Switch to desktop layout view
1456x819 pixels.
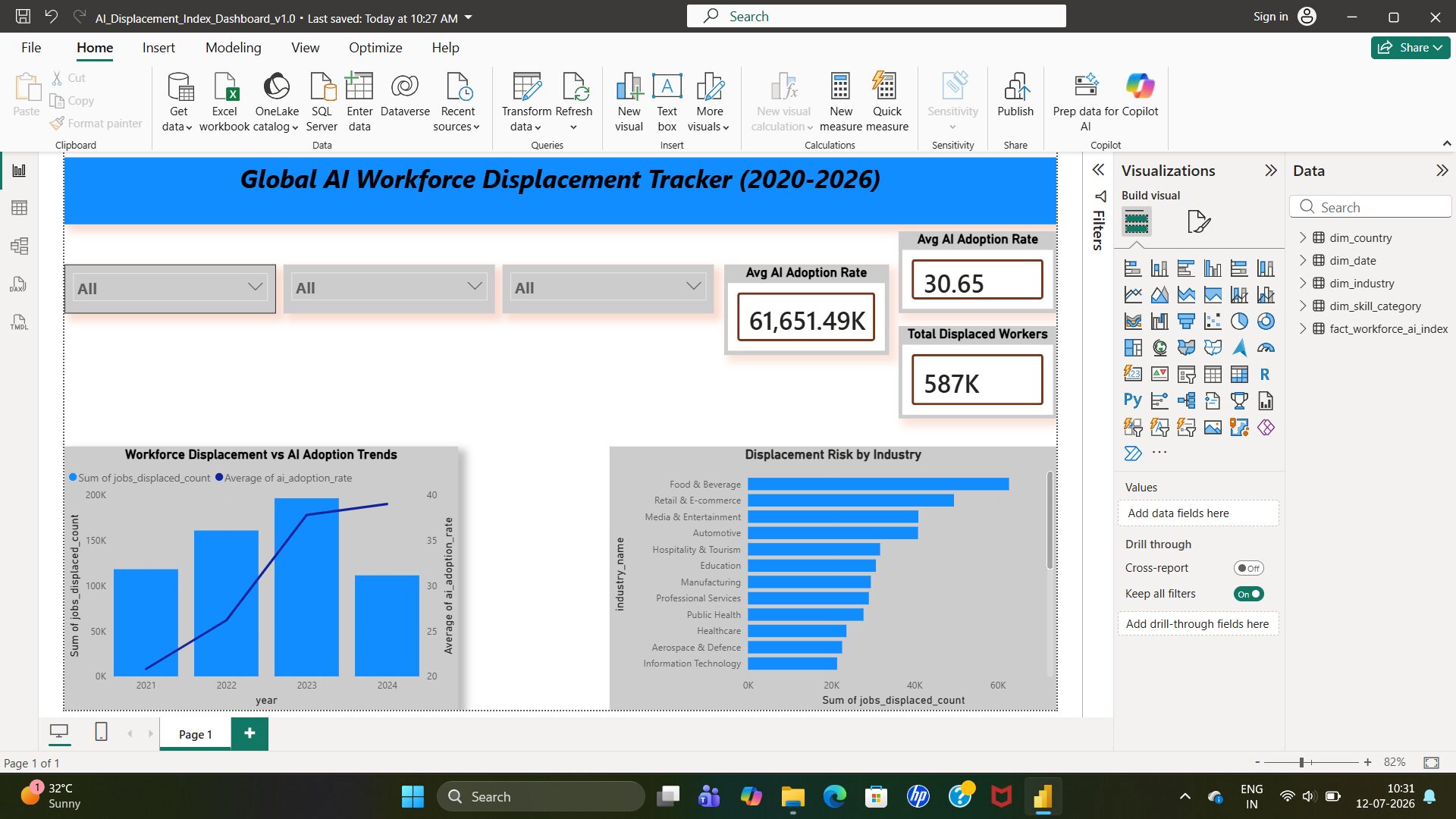click(58, 732)
